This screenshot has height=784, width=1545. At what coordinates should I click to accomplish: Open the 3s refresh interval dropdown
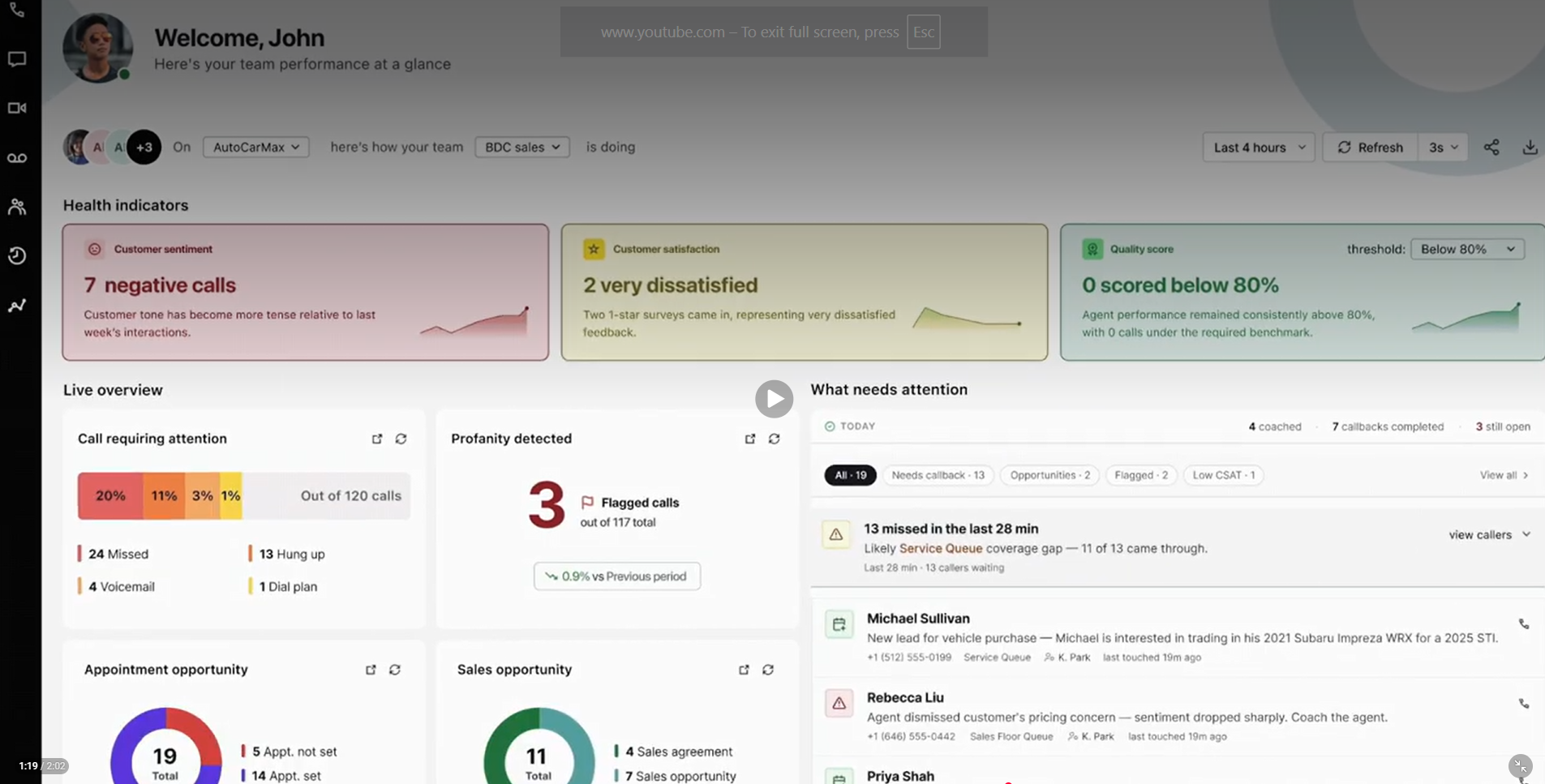click(1443, 147)
